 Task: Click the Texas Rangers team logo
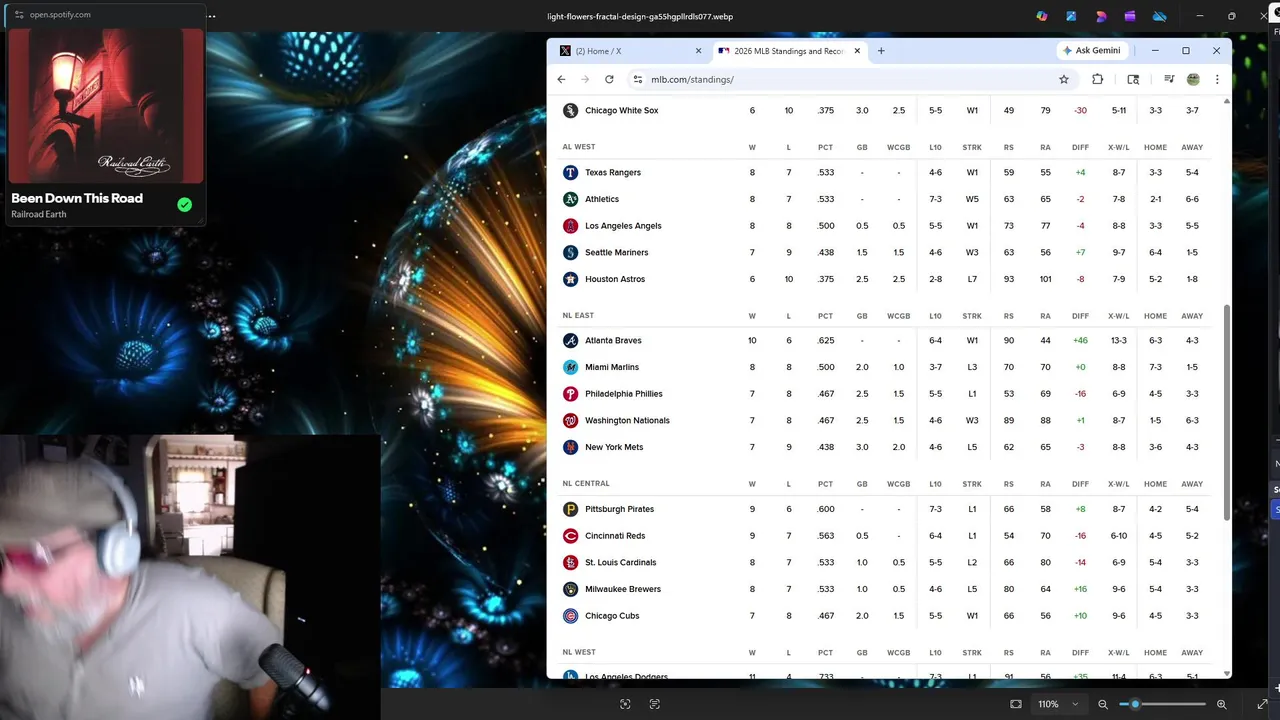(570, 172)
